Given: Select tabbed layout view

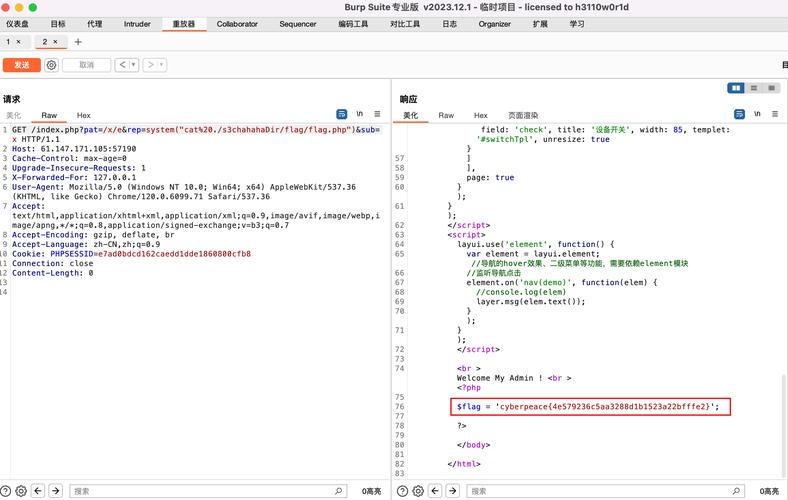Looking at the screenshot, I should pyautogui.click(x=771, y=88).
